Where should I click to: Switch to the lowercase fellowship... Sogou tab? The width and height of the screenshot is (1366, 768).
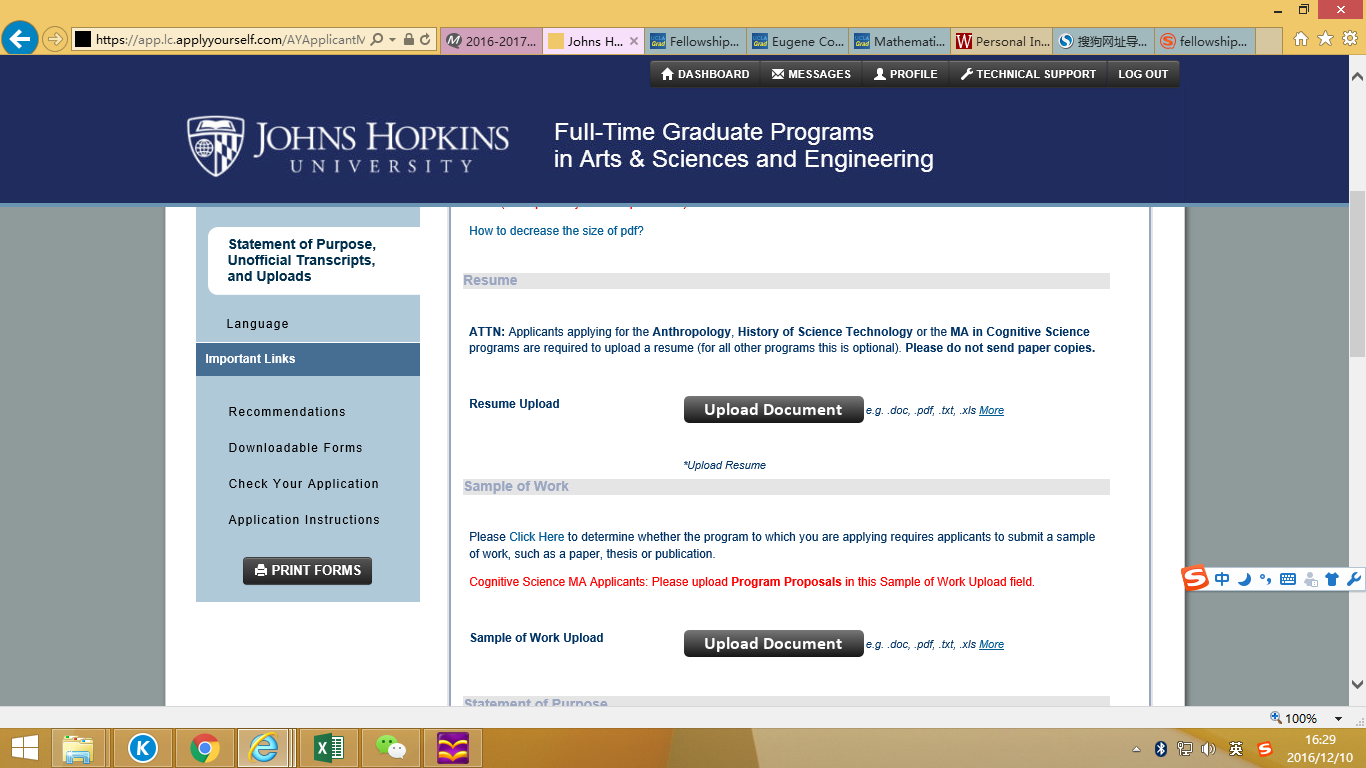[1205, 41]
